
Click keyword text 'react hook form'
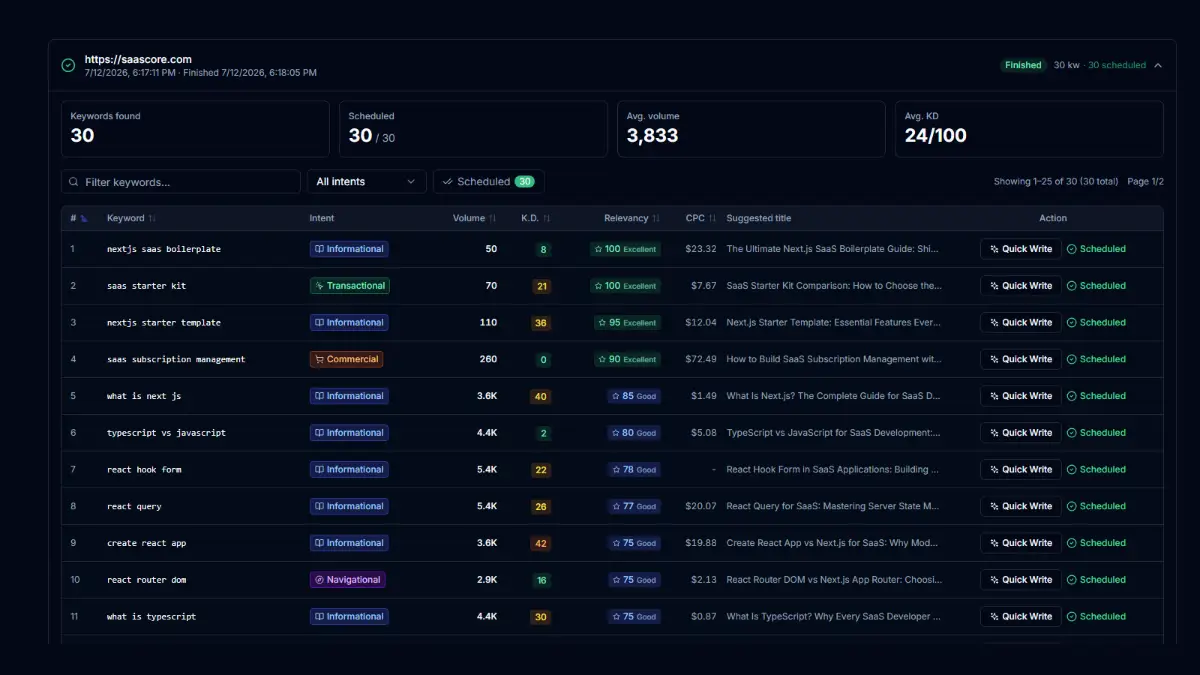[144, 469]
